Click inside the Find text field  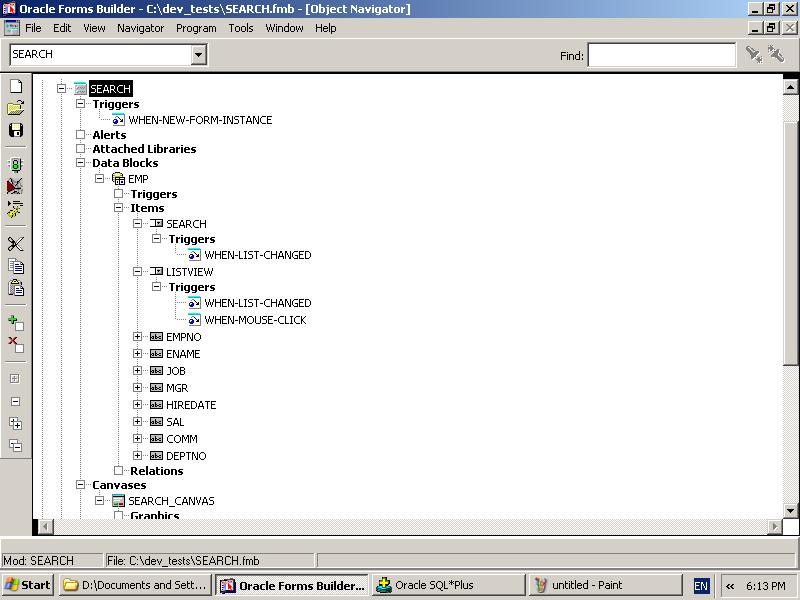coord(661,55)
